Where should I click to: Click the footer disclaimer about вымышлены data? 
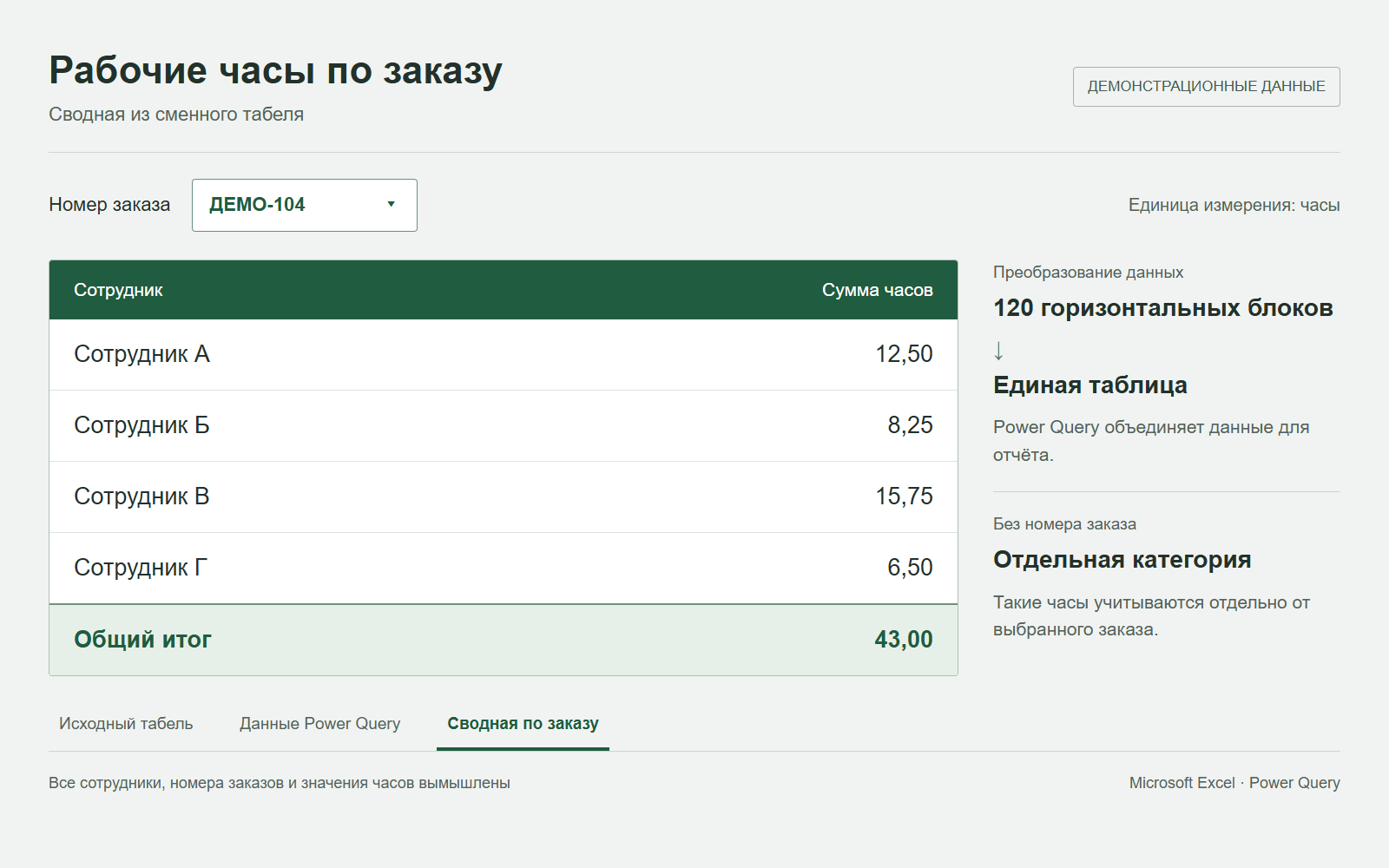click(280, 783)
